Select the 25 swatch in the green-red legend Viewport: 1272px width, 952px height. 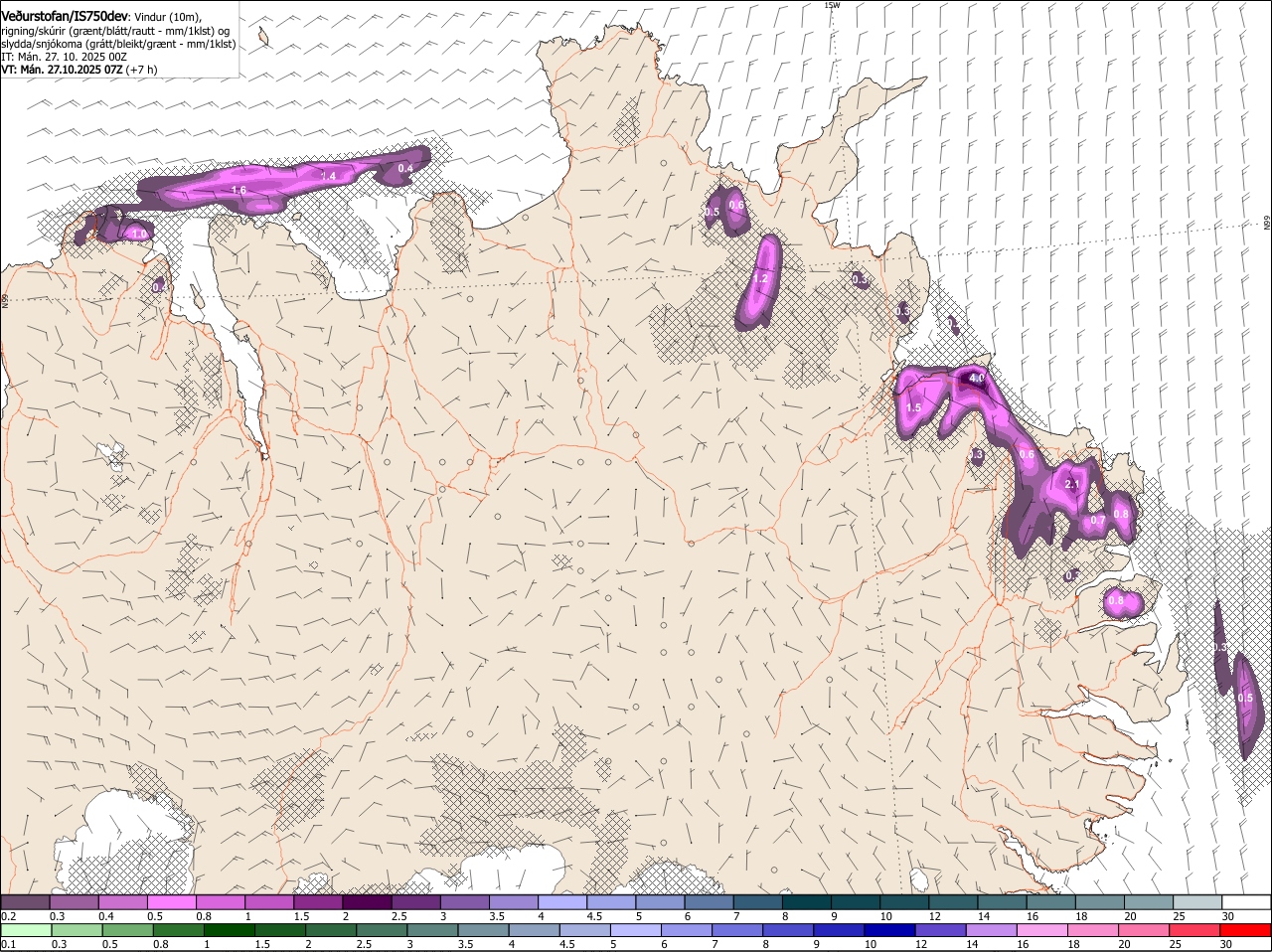[x=1194, y=931]
